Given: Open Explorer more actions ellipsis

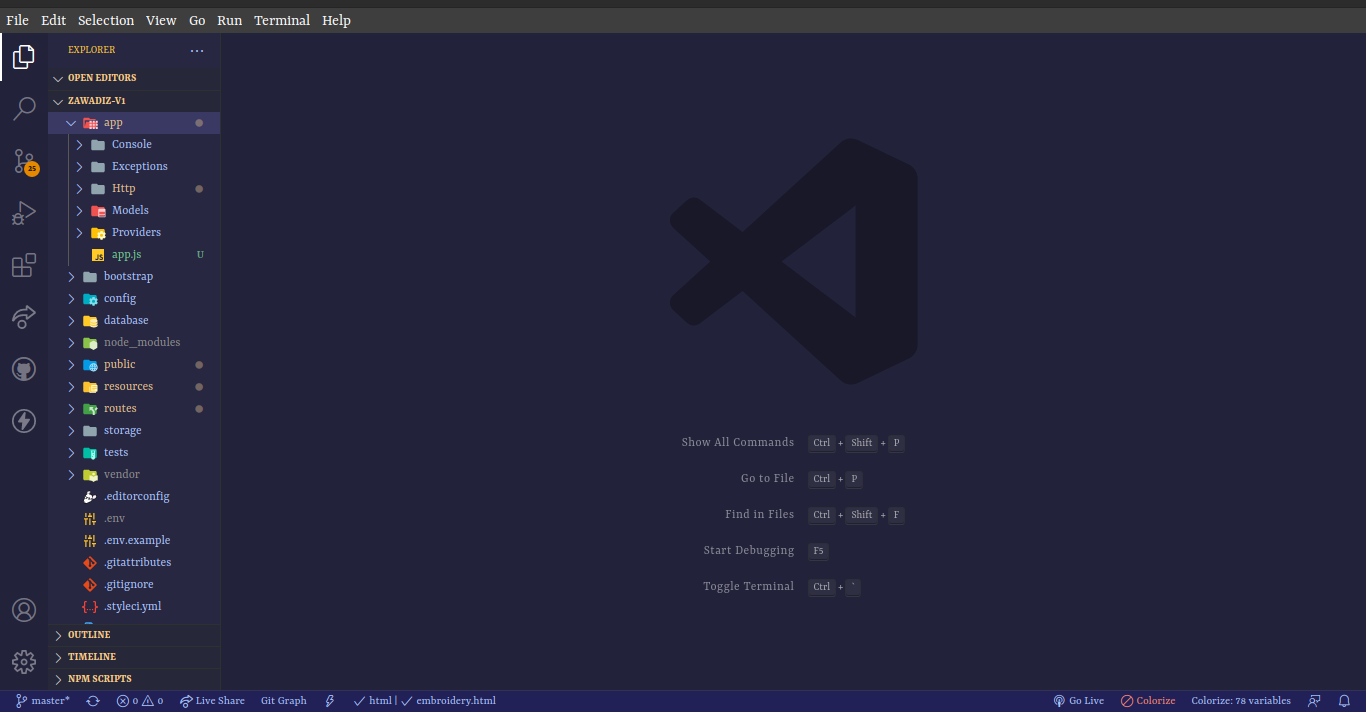Looking at the screenshot, I should 197,50.
